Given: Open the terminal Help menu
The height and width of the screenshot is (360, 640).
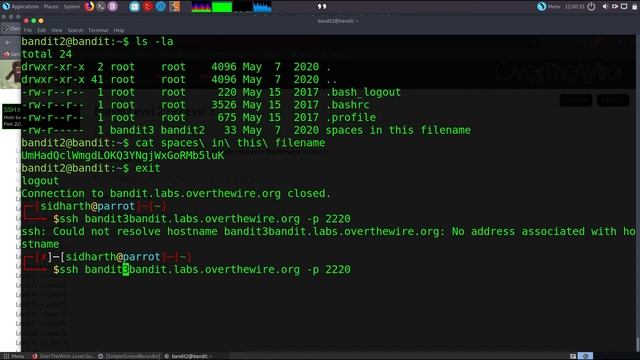Looking at the screenshot, I should coord(119,30).
